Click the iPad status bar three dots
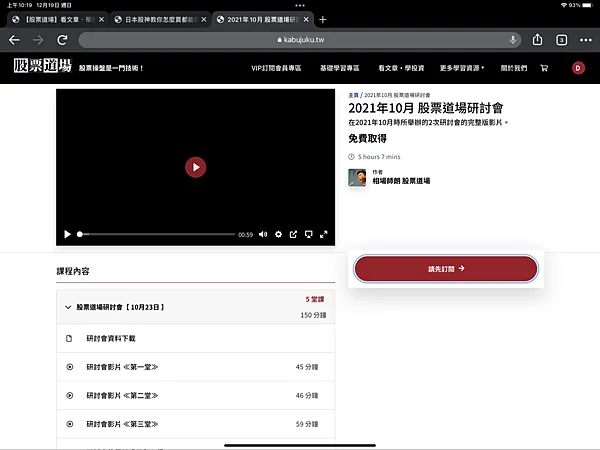Image resolution: width=600 pixels, height=450 pixels. tap(300, 5)
